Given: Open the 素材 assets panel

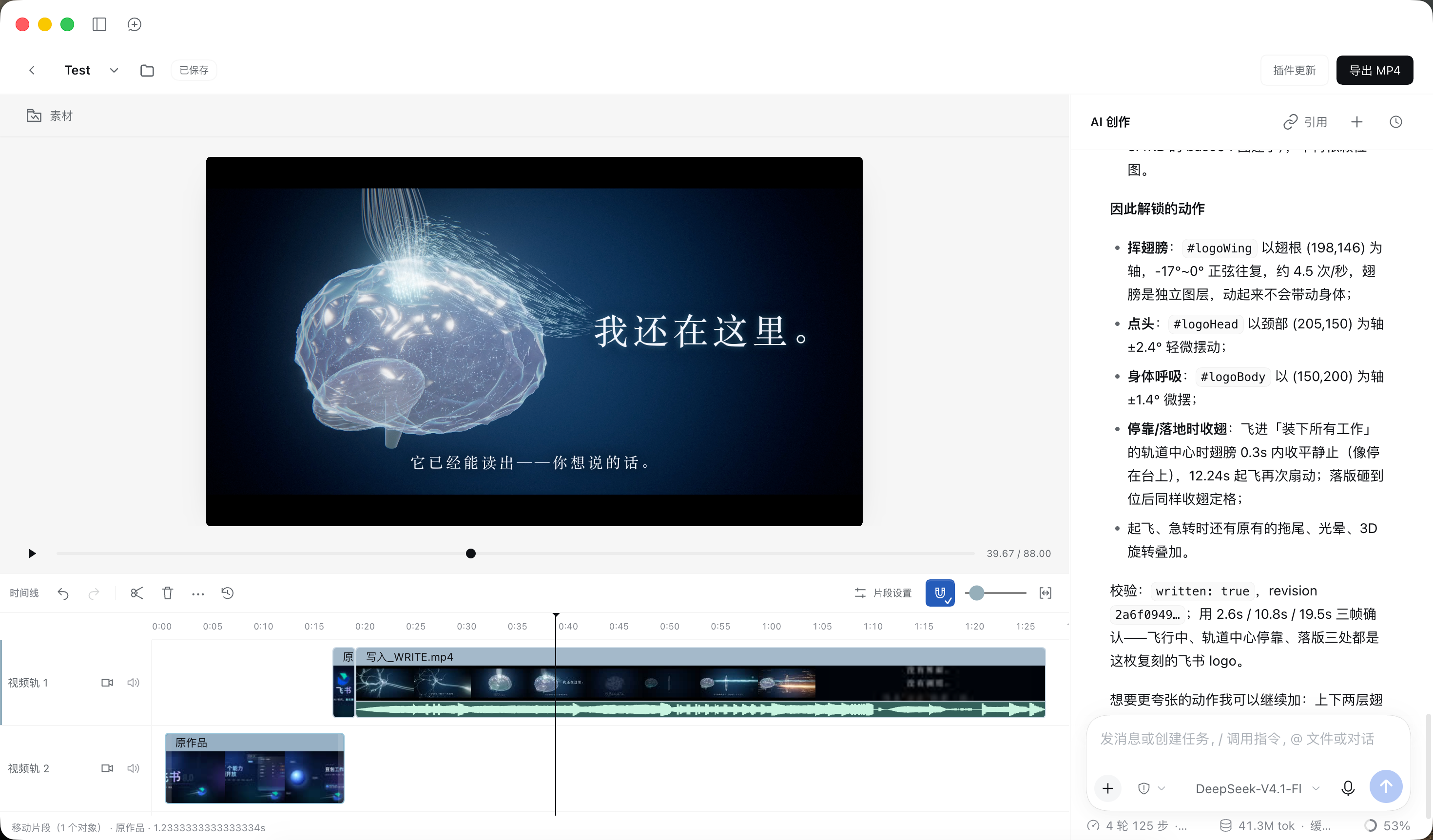Looking at the screenshot, I should (50, 115).
